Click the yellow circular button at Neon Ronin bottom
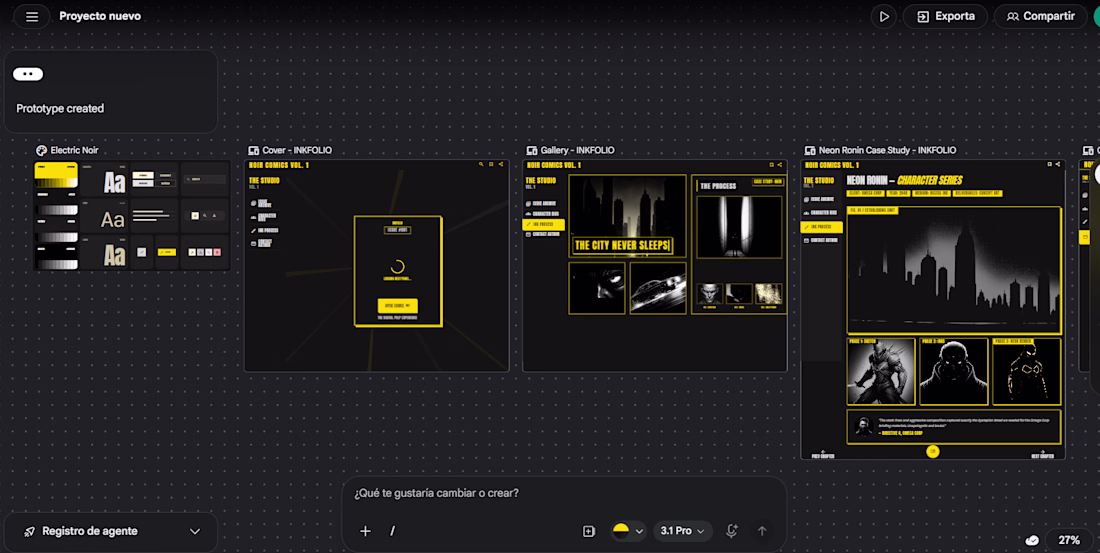Image resolution: width=1100 pixels, height=553 pixels. tap(932, 452)
